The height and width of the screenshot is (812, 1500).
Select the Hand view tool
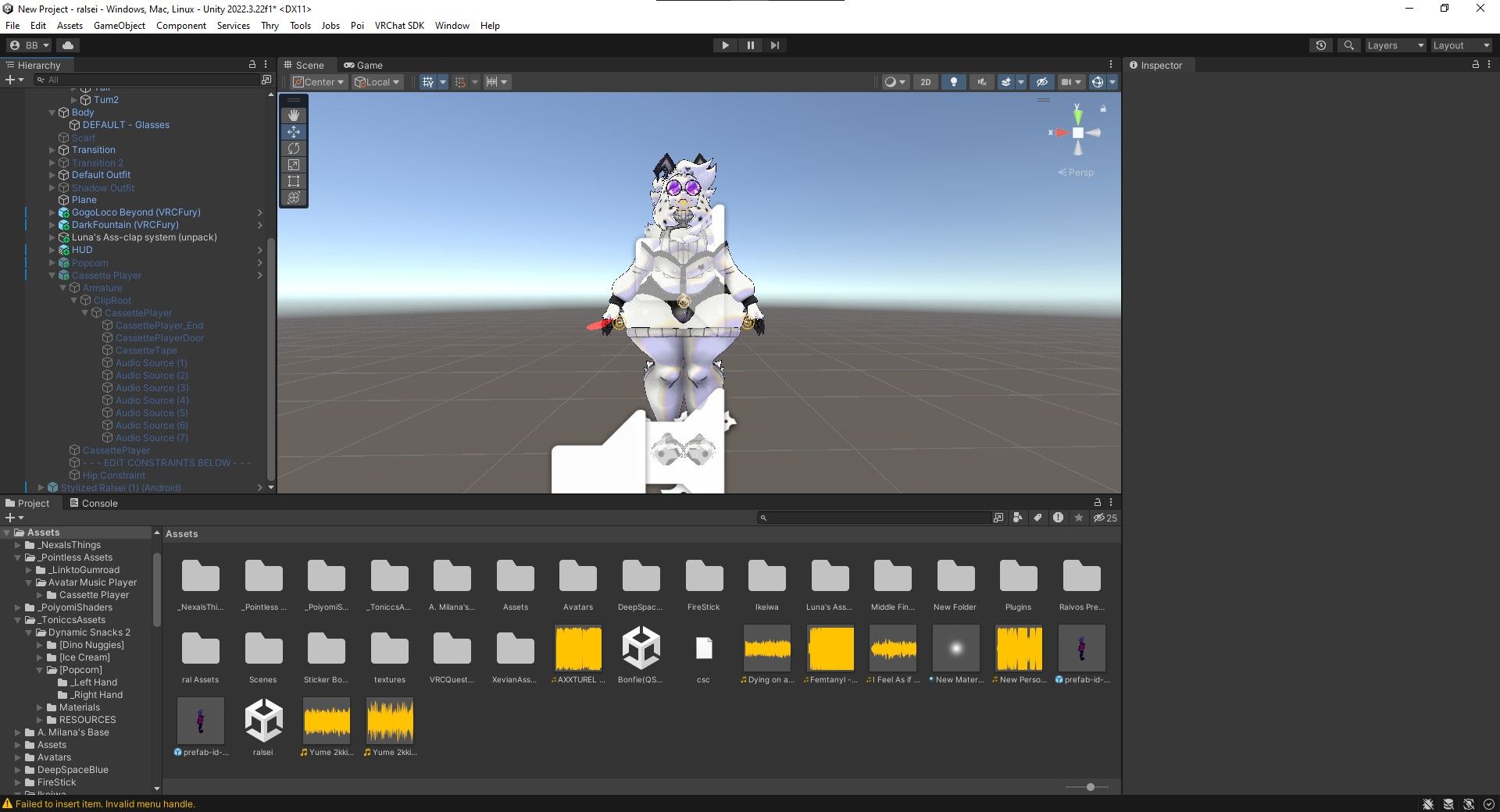(x=294, y=116)
